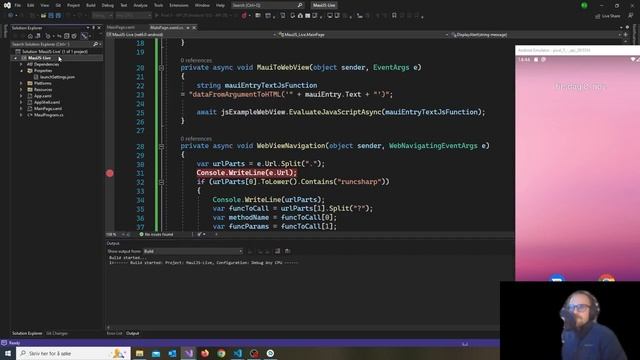Open Chrome from the taskbar
Screen dimensions: 640x360
click(x=221, y=353)
